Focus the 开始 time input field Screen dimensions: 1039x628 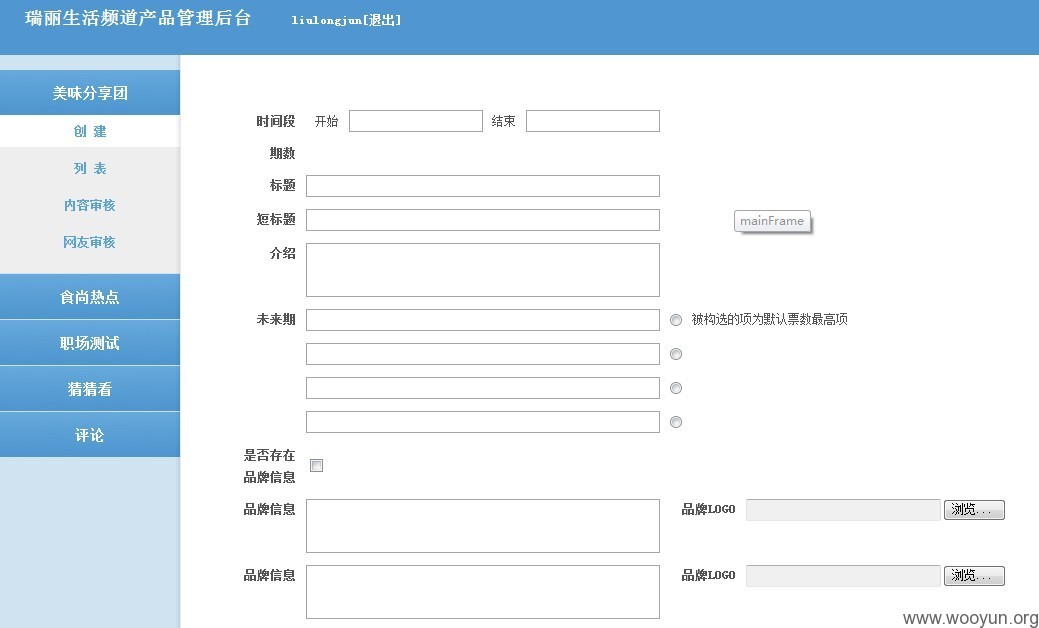(x=415, y=121)
